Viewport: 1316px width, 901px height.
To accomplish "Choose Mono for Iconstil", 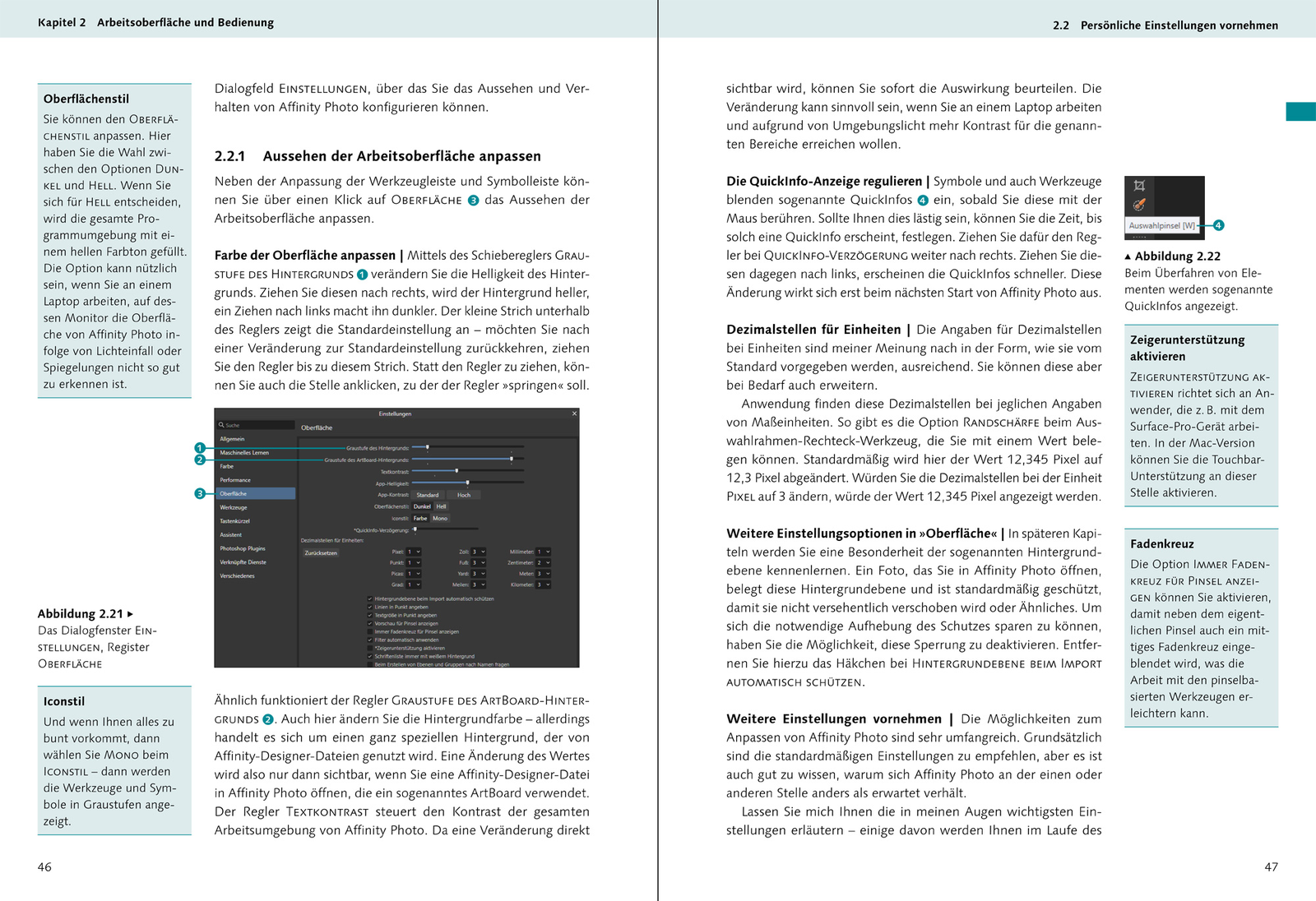I will pos(440,518).
